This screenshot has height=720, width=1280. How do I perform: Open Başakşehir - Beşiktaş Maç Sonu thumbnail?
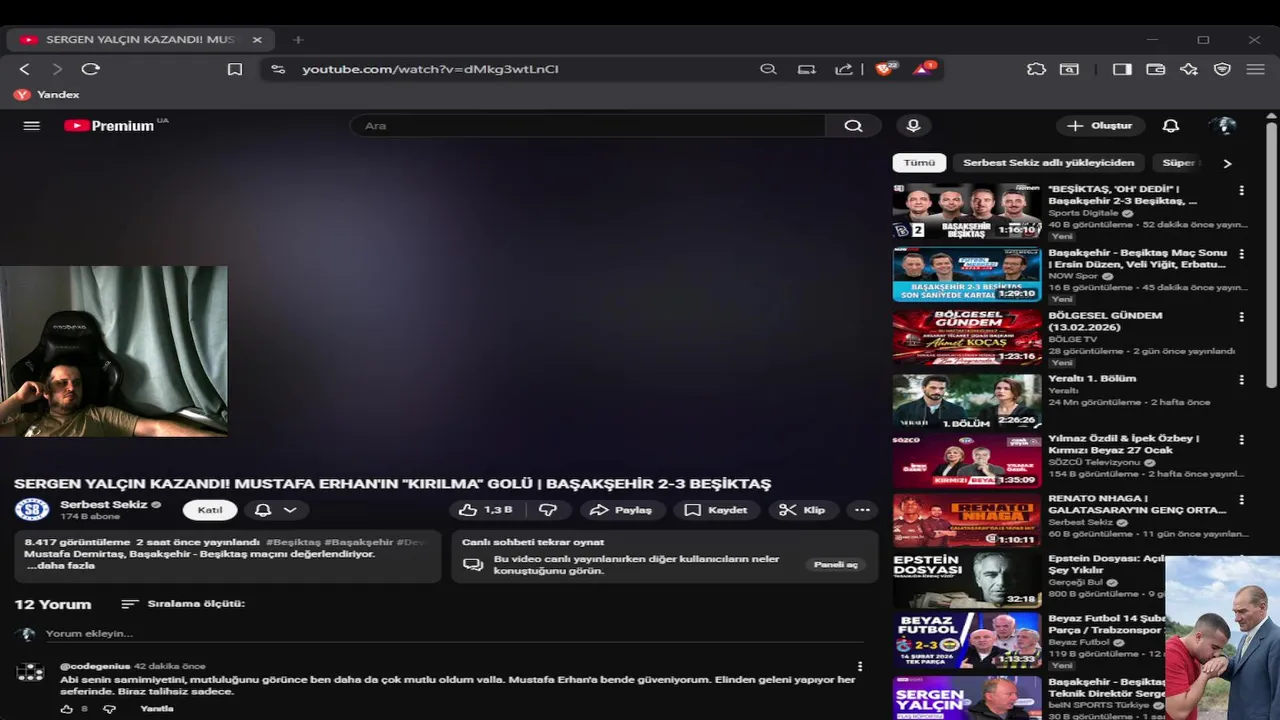[967, 274]
